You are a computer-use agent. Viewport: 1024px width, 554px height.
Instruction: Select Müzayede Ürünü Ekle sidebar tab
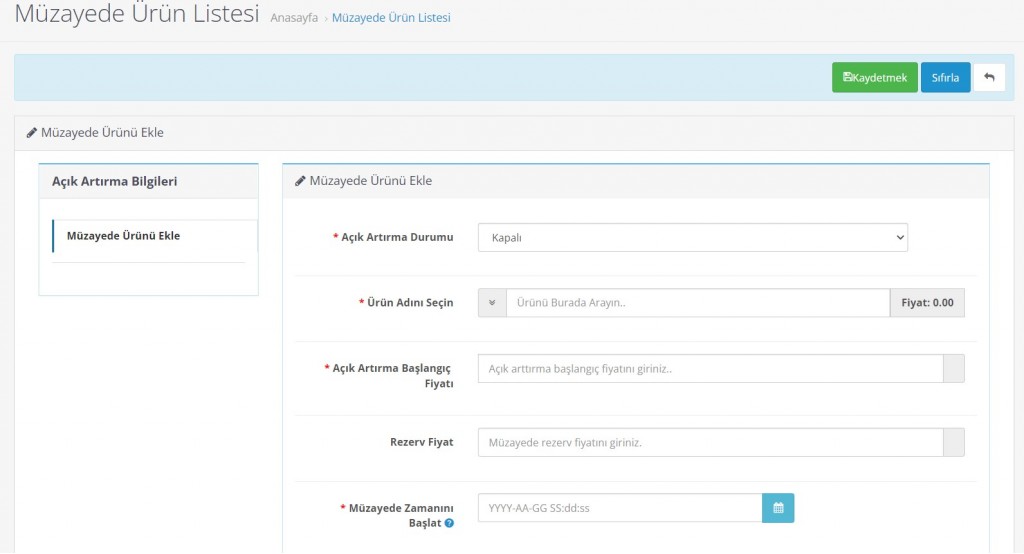click(123, 236)
